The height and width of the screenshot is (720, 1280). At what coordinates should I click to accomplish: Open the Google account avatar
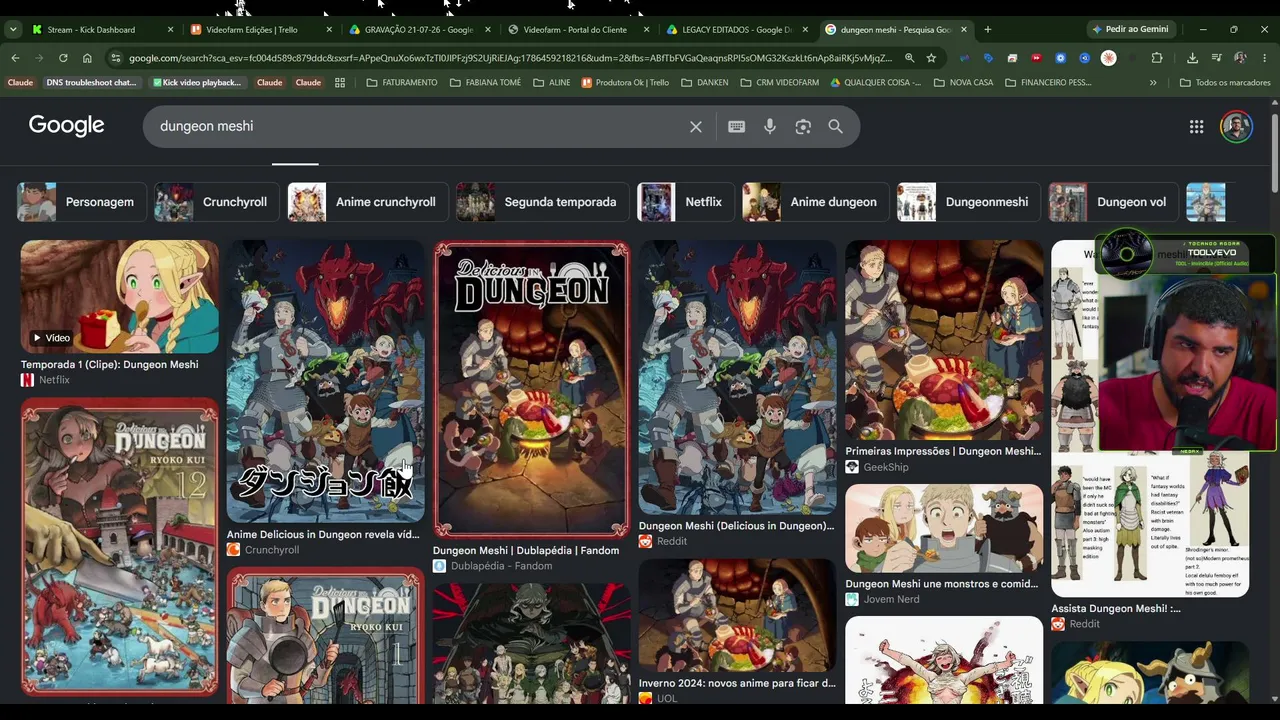pyautogui.click(x=1237, y=127)
